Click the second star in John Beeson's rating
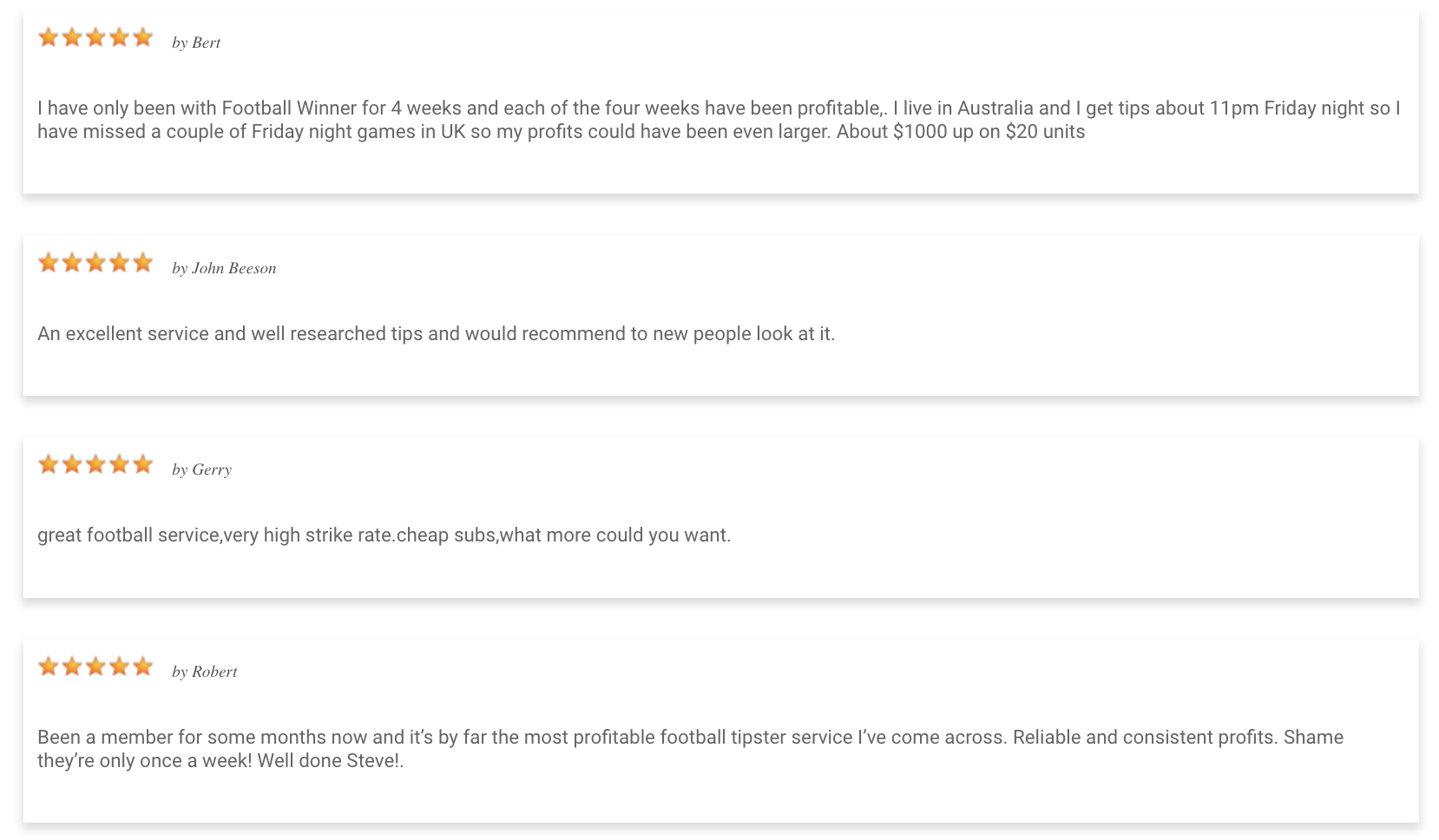This screenshot has width=1439, height=840. [72, 263]
